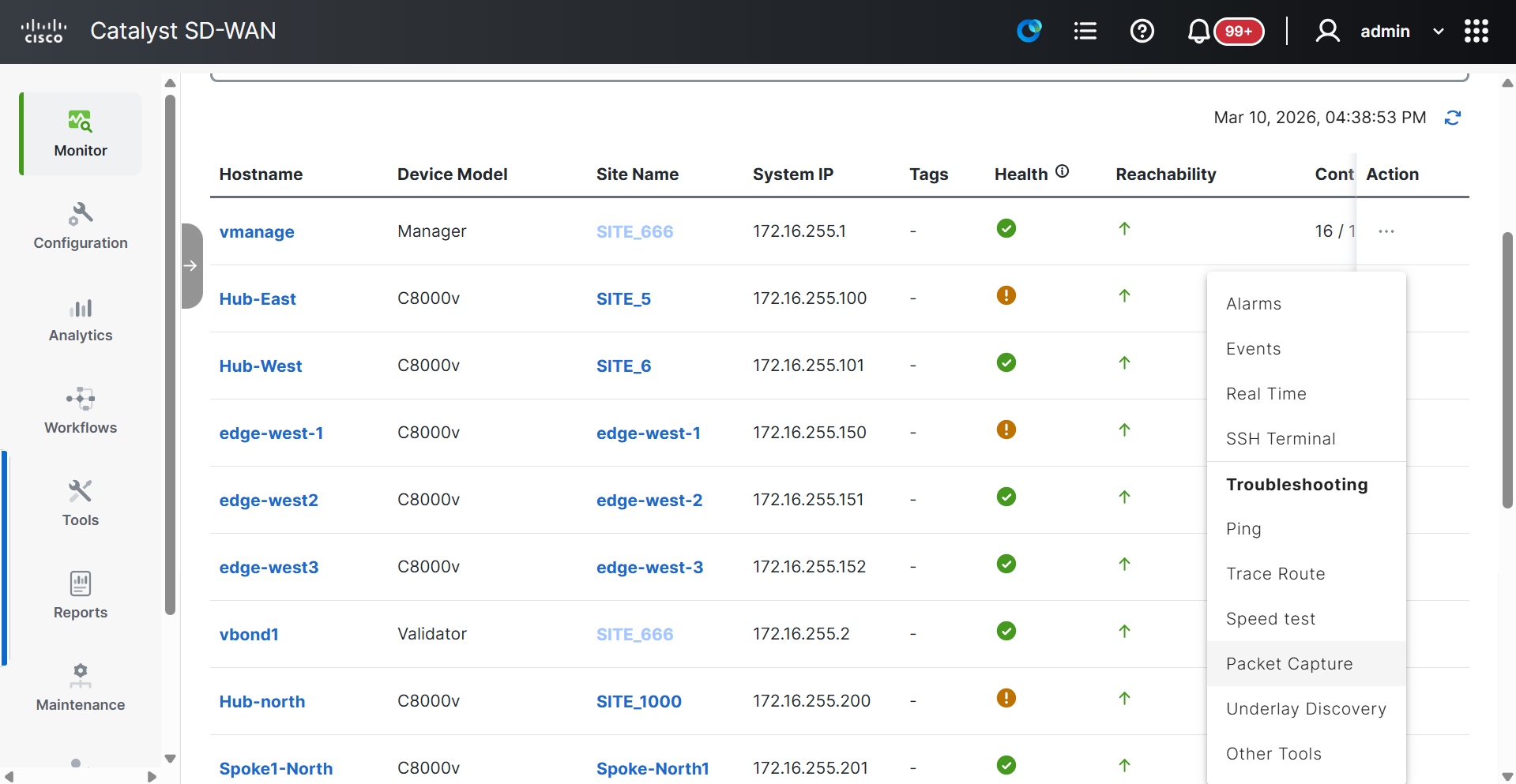The image size is (1516, 784).
Task: Open the help icon in top bar
Action: (1142, 31)
